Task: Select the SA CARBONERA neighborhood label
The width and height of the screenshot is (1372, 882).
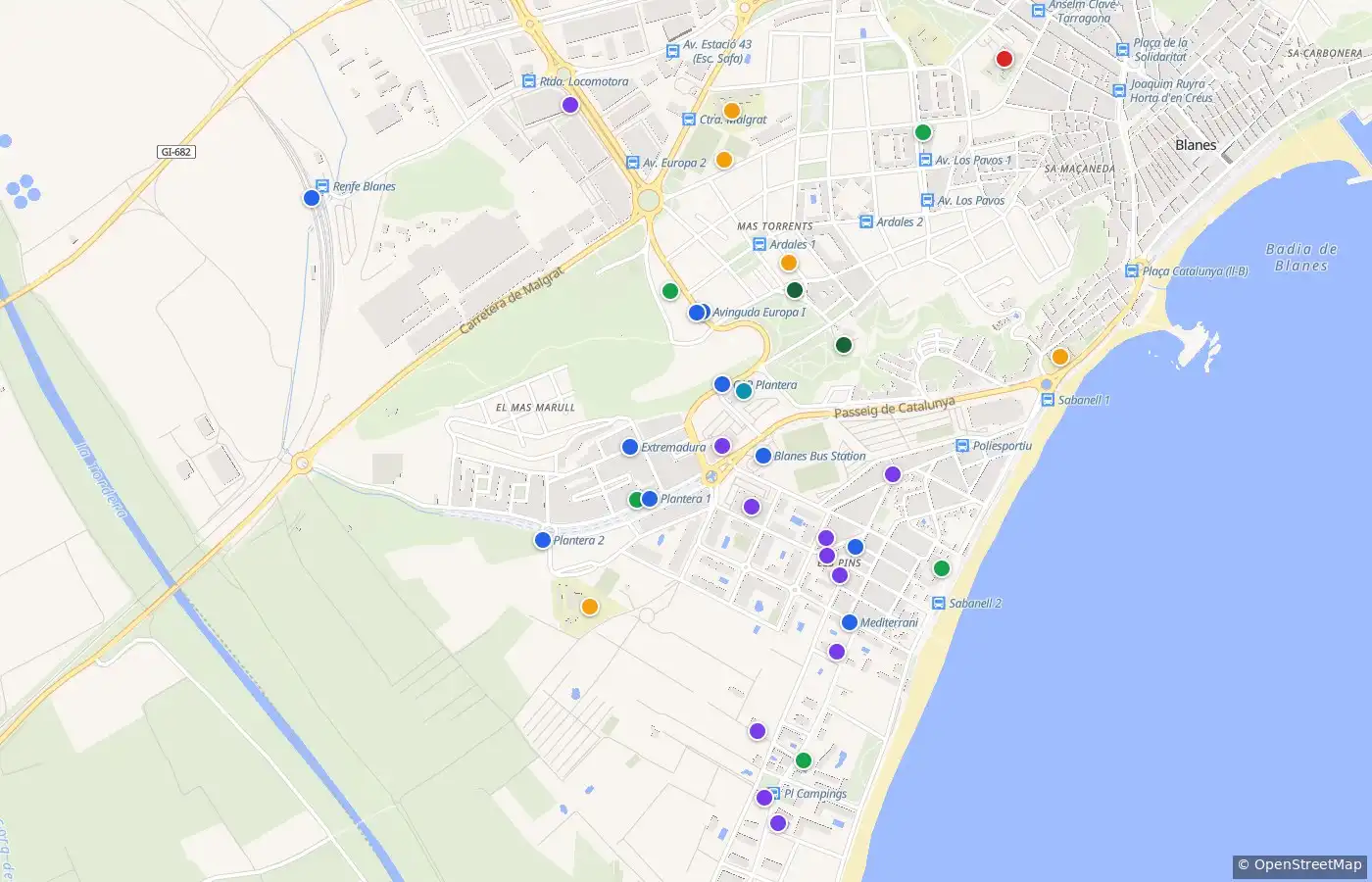Action: pyautogui.click(x=1325, y=54)
